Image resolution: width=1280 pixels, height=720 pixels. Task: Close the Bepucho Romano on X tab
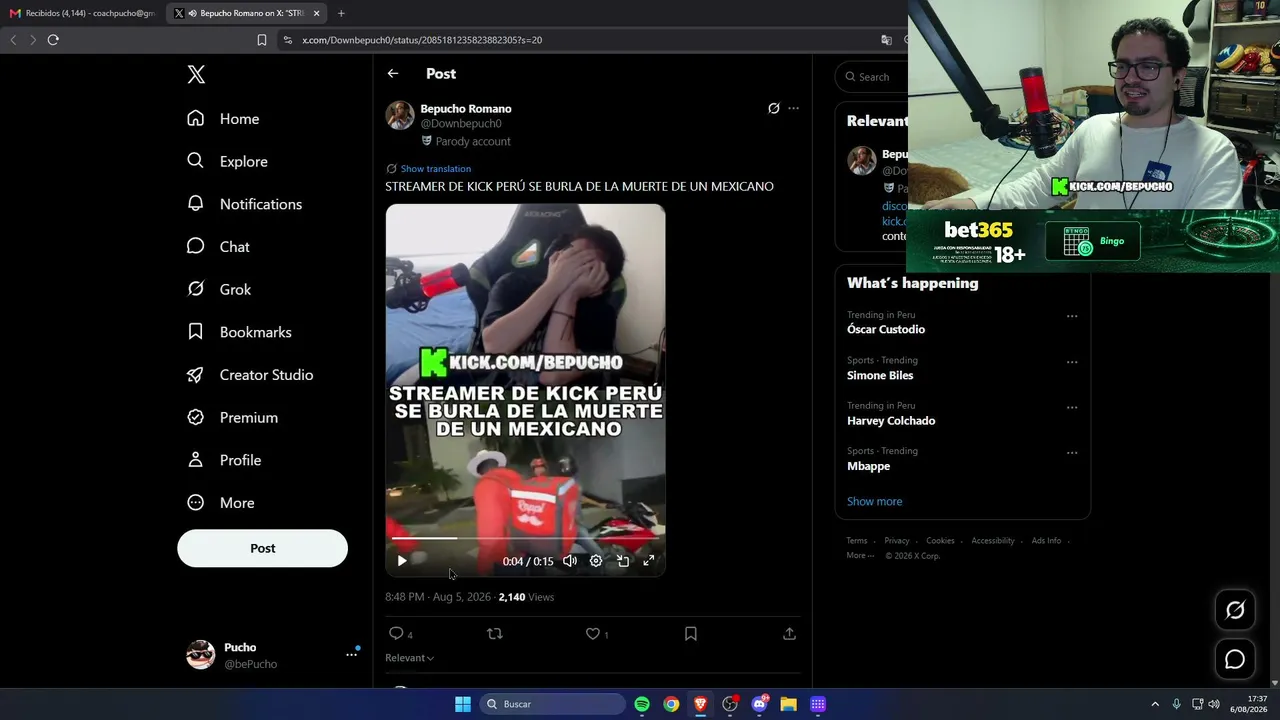316,13
